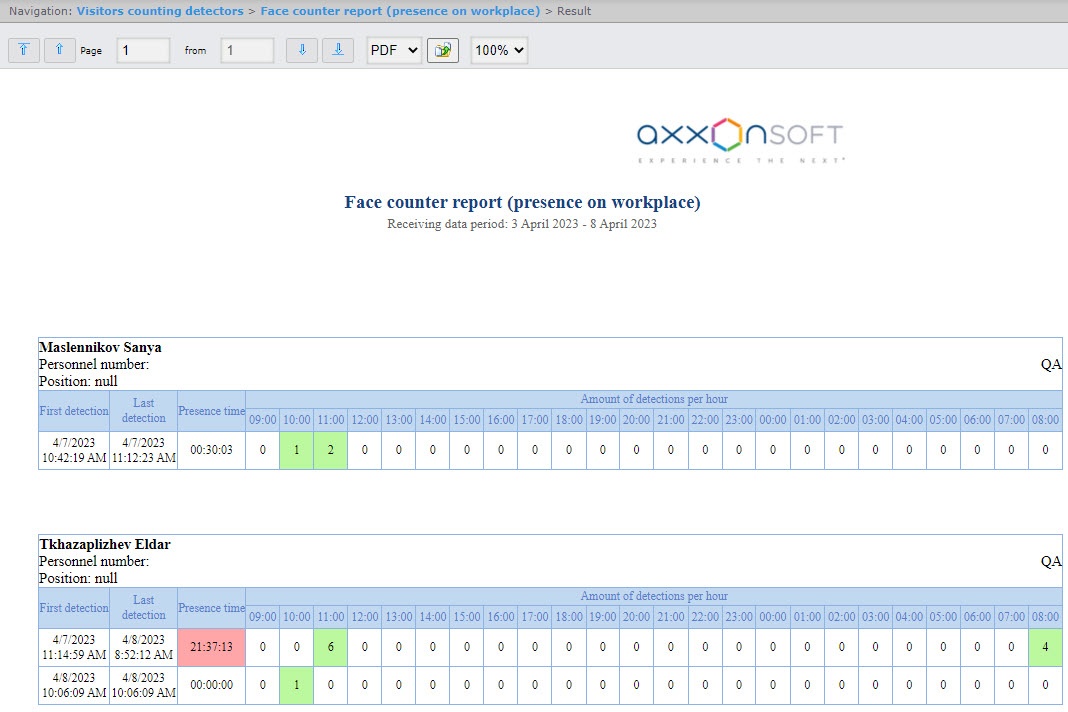1068x712 pixels.
Task: Click the Maslennikov Sanya name heading
Action: 100,348
